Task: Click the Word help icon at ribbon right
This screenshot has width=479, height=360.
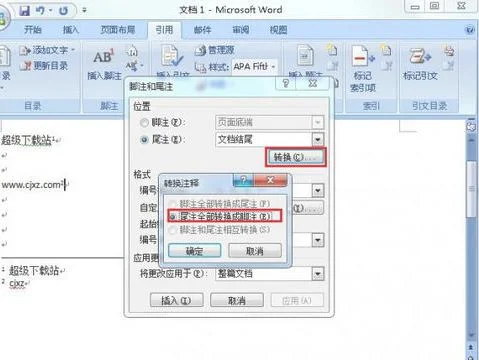Action: 469,30
